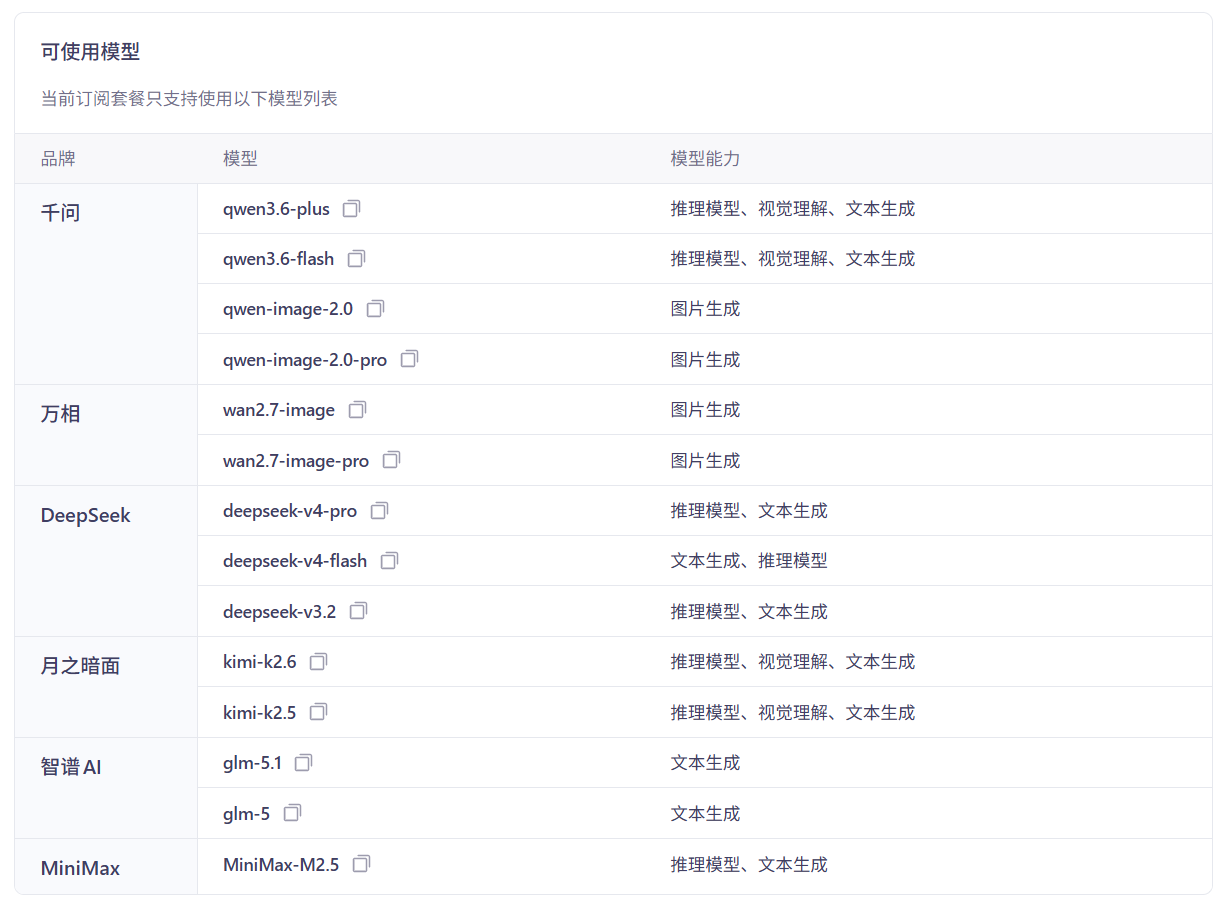Copy the deepseek-v4-flash model name
This screenshot has height=903, width=1224.
pos(389,561)
